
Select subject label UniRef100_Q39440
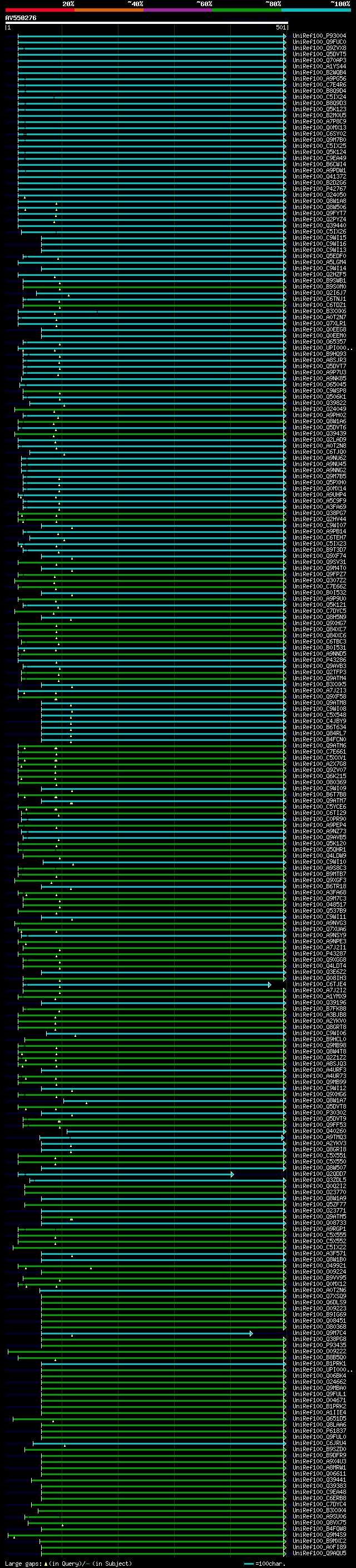[x=319, y=225]
